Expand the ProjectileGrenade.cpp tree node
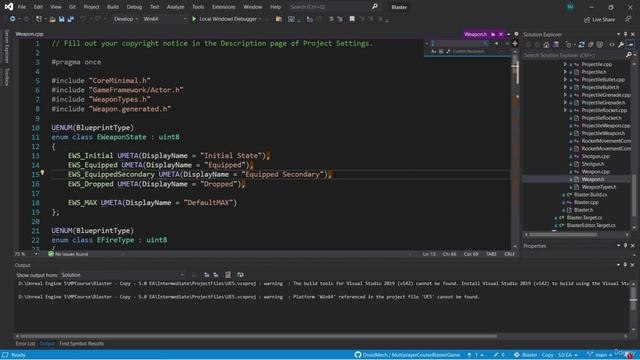 click(565, 95)
